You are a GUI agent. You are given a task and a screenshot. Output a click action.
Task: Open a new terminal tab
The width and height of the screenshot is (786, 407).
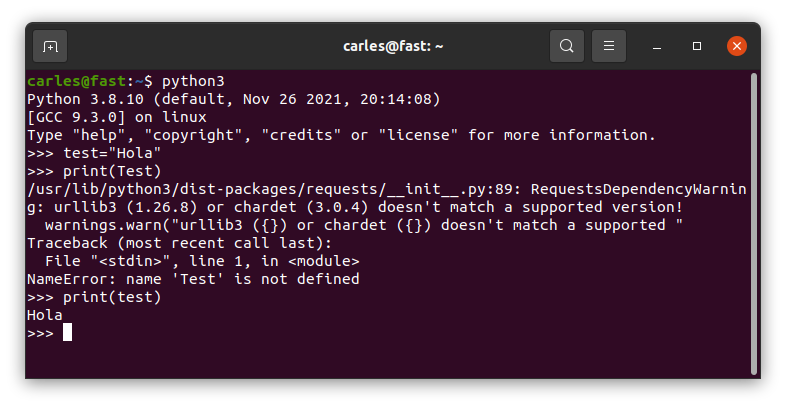point(50,47)
